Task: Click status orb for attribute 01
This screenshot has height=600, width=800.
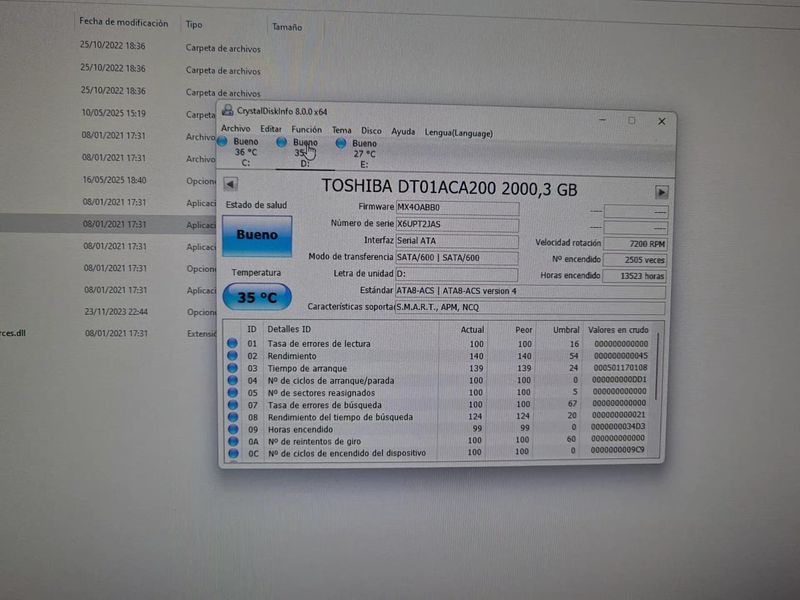Action: 233,343
